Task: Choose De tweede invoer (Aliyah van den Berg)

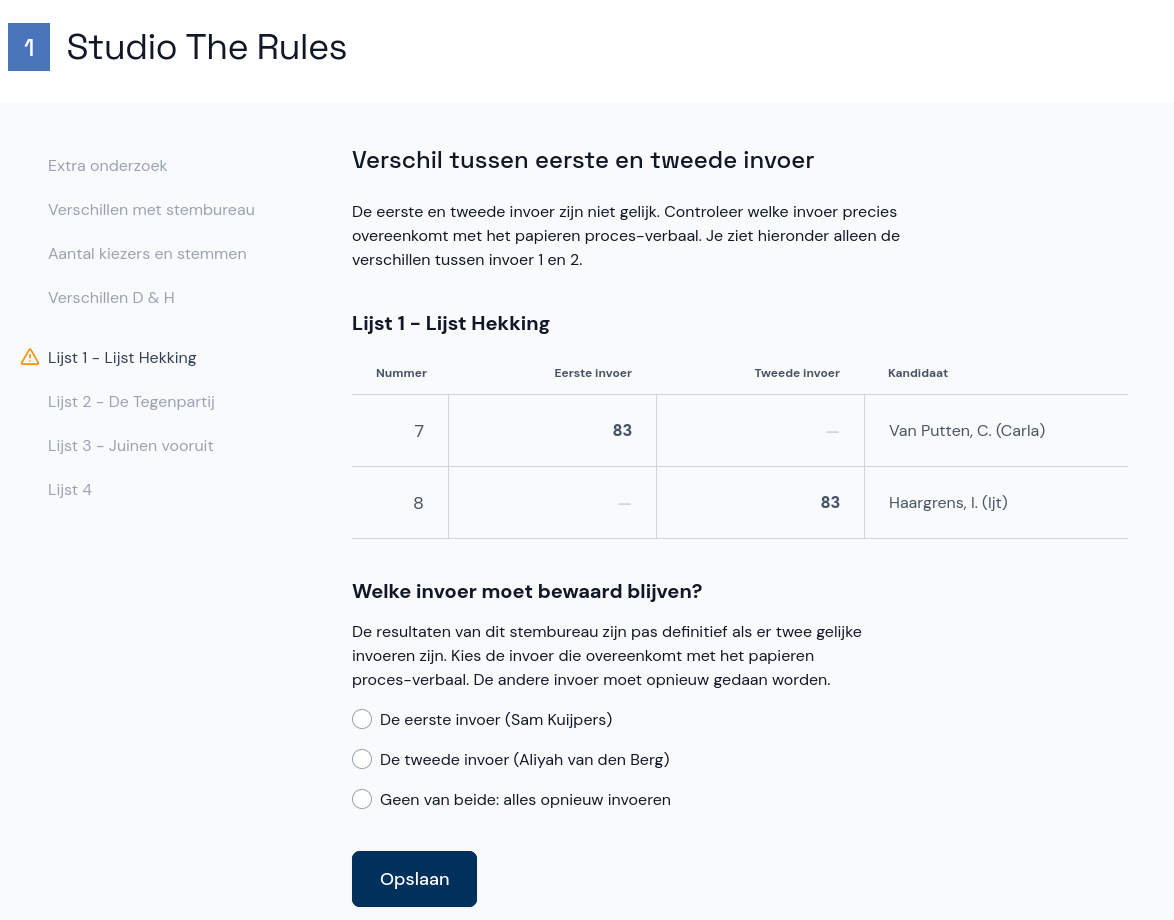Action: point(362,760)
